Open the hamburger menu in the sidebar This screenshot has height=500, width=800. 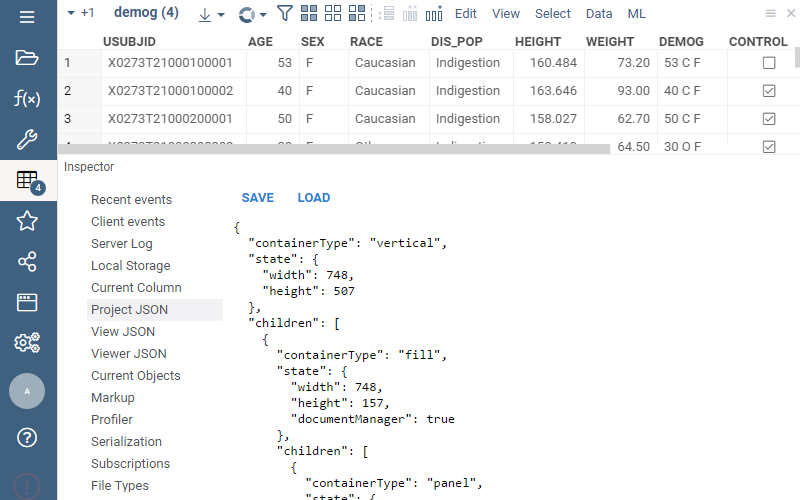(27, 17)
